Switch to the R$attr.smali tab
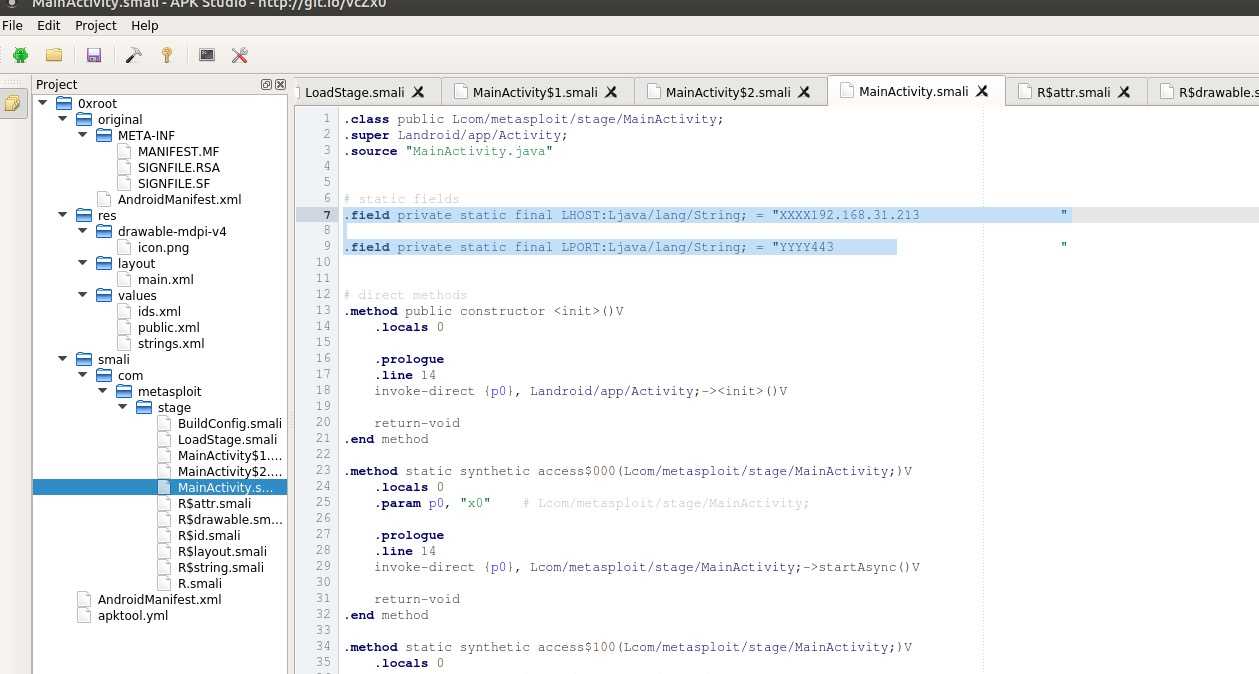Viewport: 1259px width, 674px height. [1073, 92]
